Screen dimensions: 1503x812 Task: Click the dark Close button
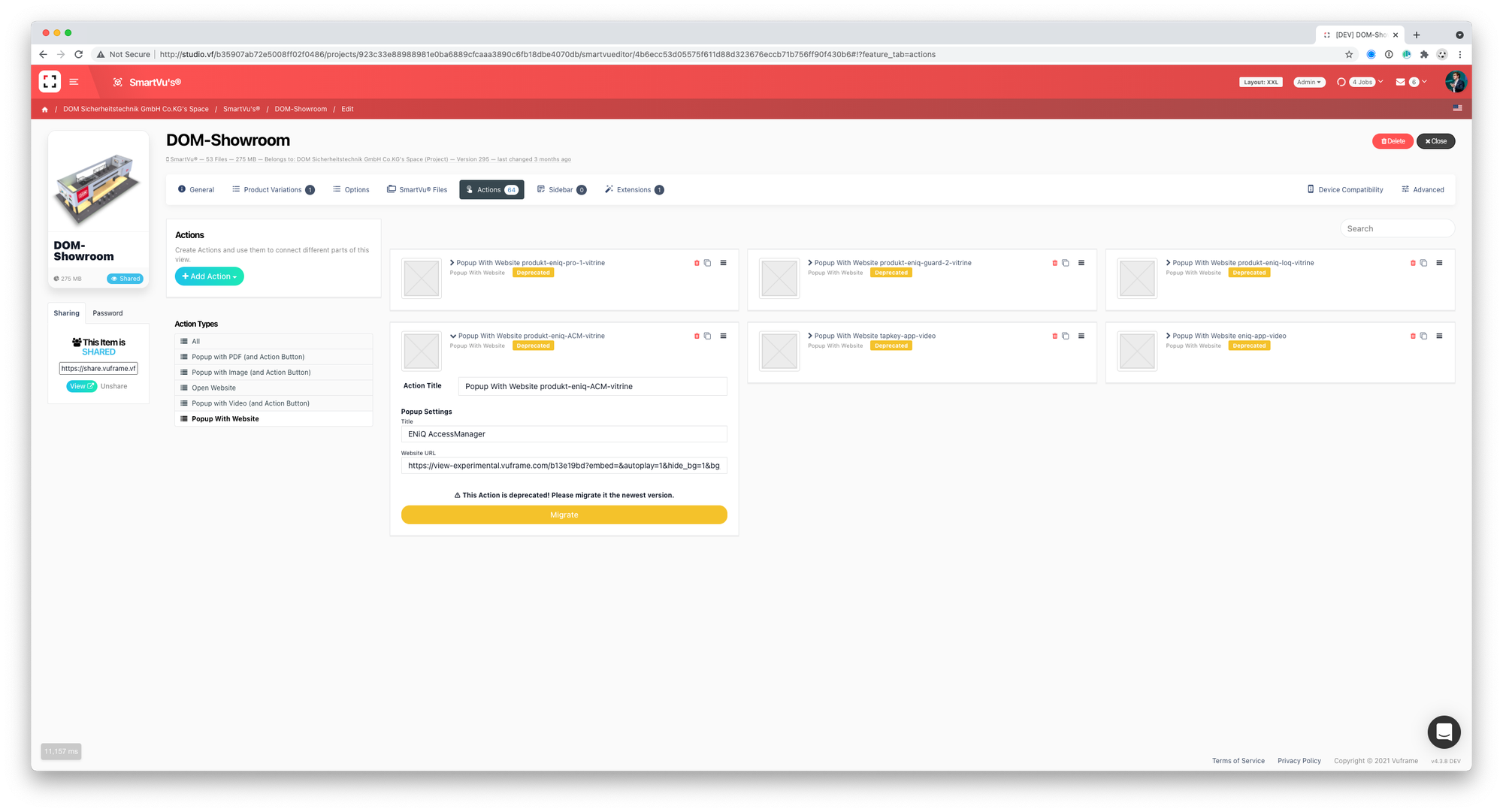click(x=1435, y=141)
